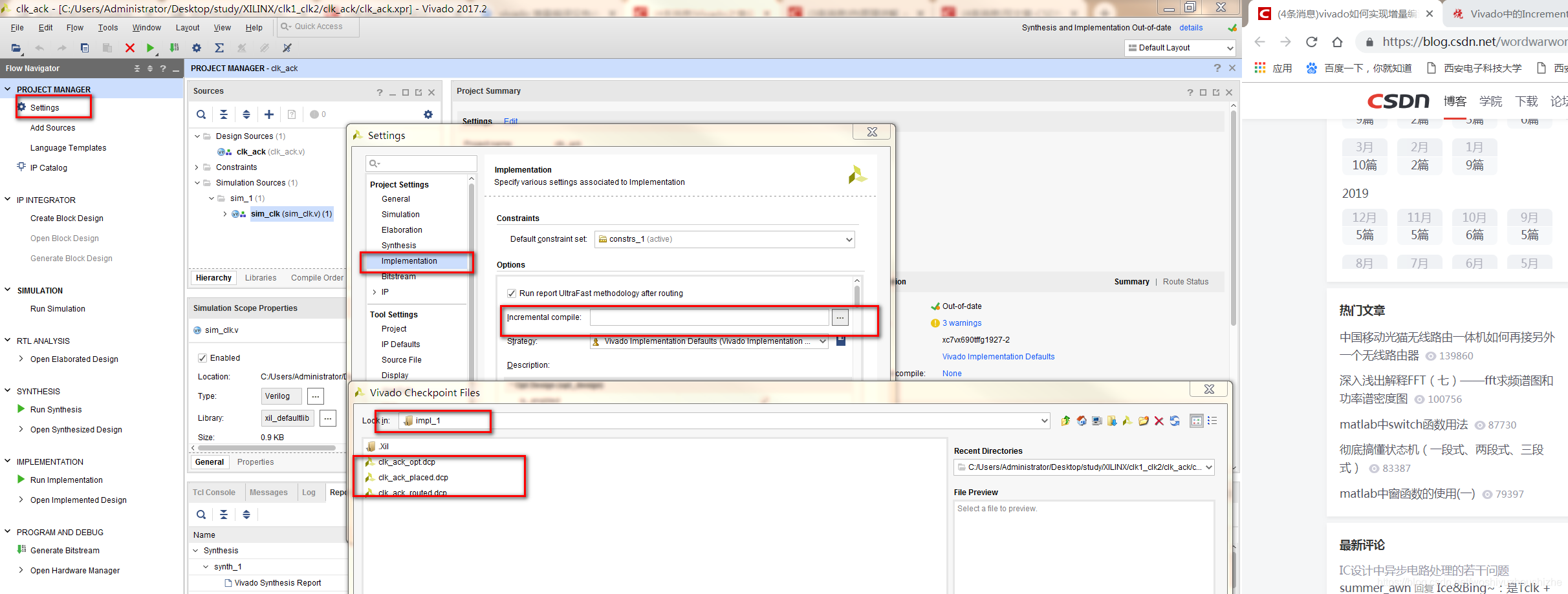Switch to the Libraries tab
The width and height of the screenshot is (1568, 594).
coord(261,278)
